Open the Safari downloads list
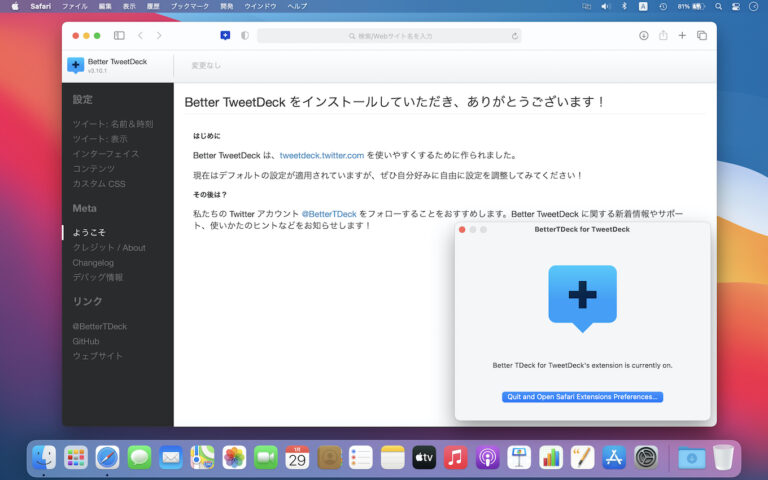Viewport: 768px width, 480px height. [644, 35]
